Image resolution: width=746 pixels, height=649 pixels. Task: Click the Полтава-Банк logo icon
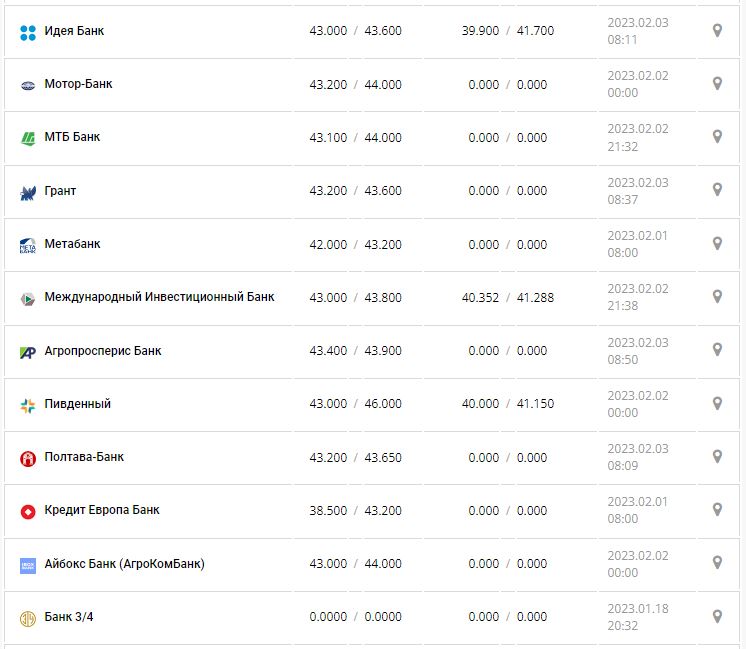[28, 458]
